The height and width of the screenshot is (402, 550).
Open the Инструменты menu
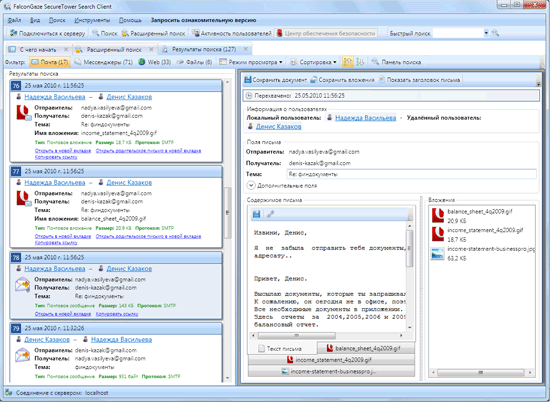(x=92, y=20)
